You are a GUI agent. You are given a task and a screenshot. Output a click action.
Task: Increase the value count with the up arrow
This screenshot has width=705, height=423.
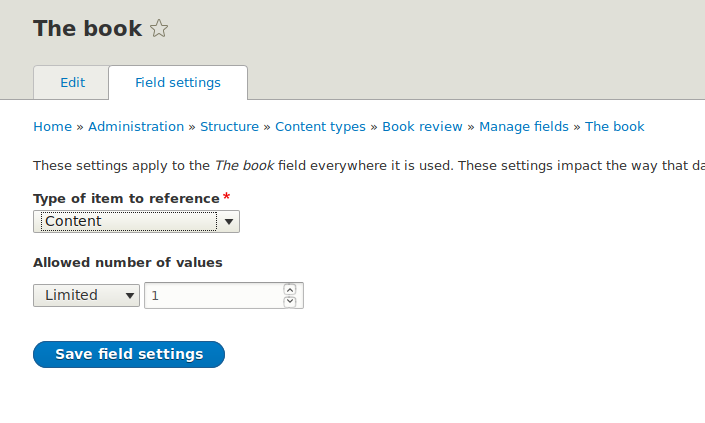[x=290, y=290]
